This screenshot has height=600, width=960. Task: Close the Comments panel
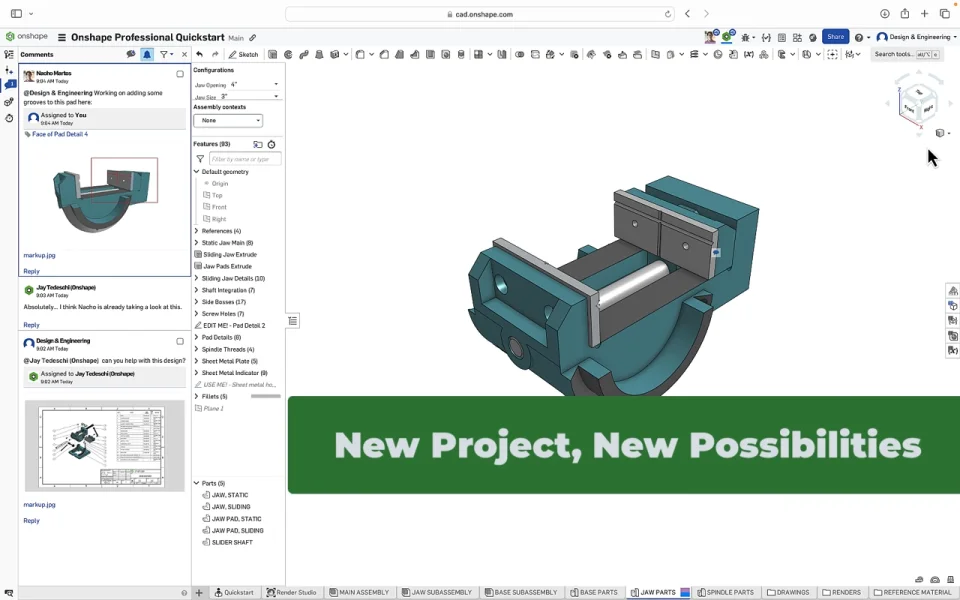[x=184, y=55]
